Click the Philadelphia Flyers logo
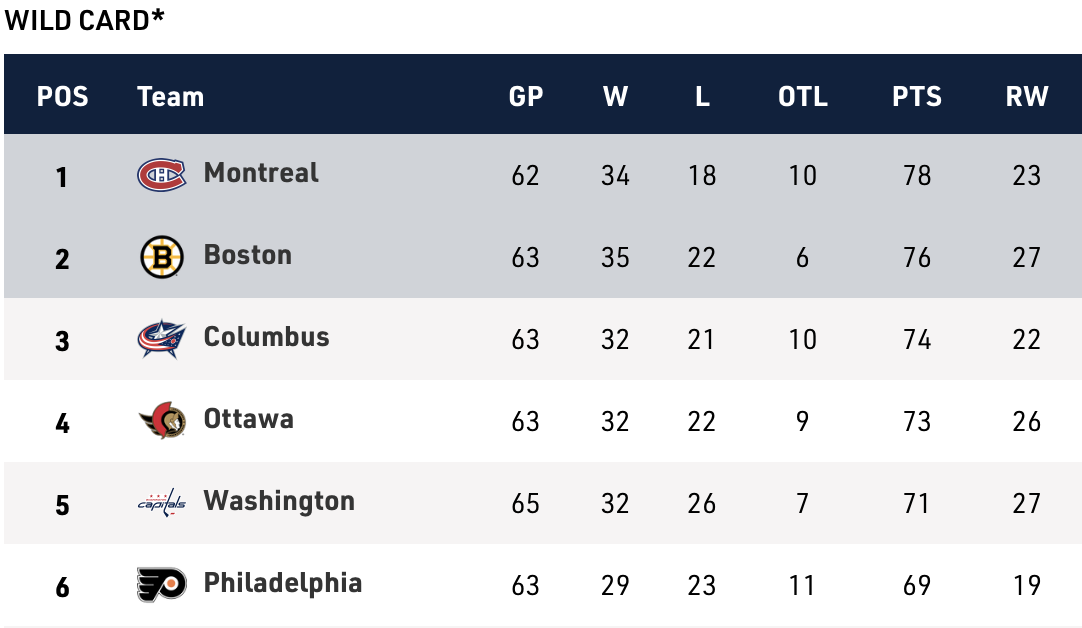This screenshot has height=628, width=1082. [161, 584]
